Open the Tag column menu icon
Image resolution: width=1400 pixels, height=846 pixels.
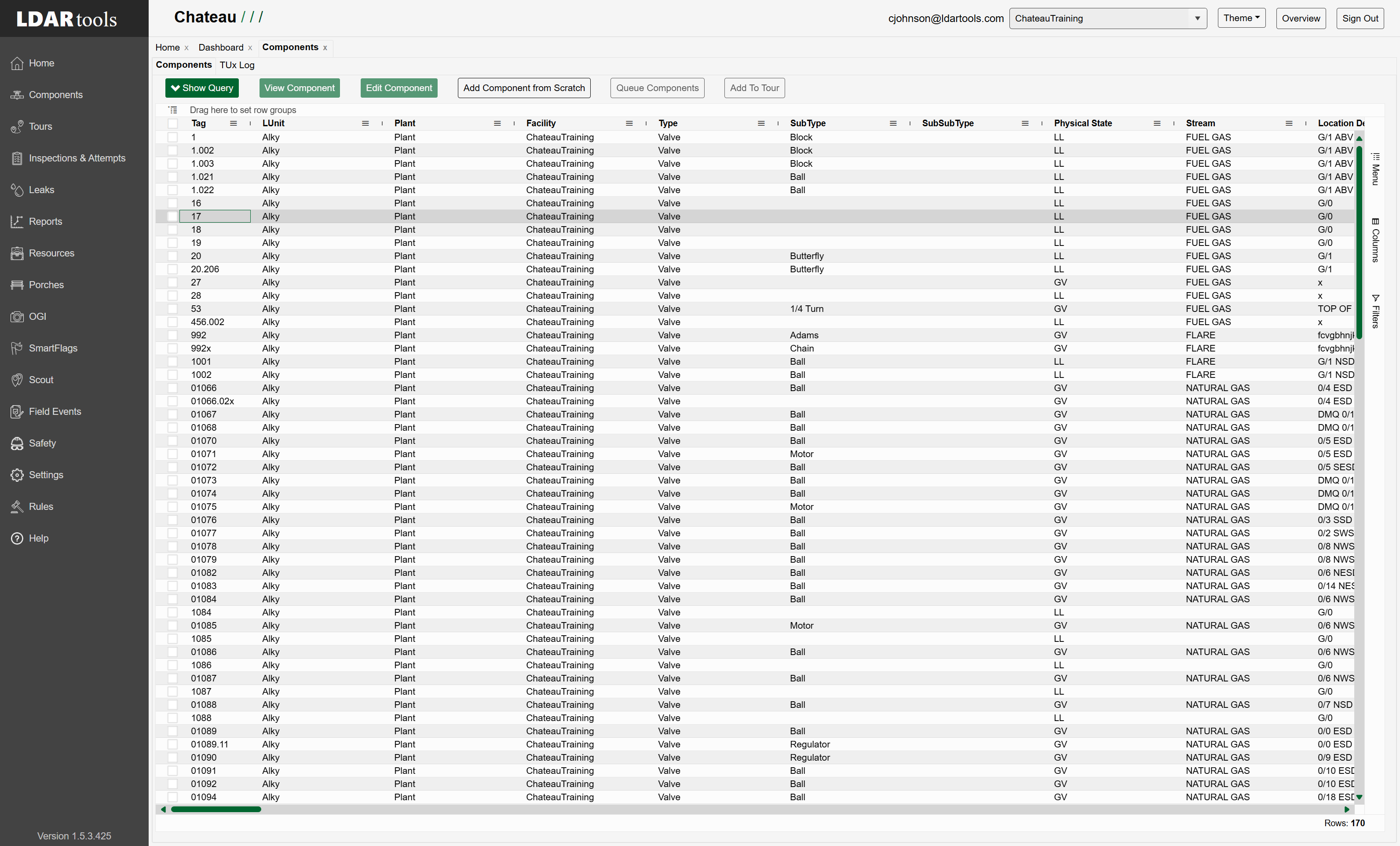click(233, 123)
